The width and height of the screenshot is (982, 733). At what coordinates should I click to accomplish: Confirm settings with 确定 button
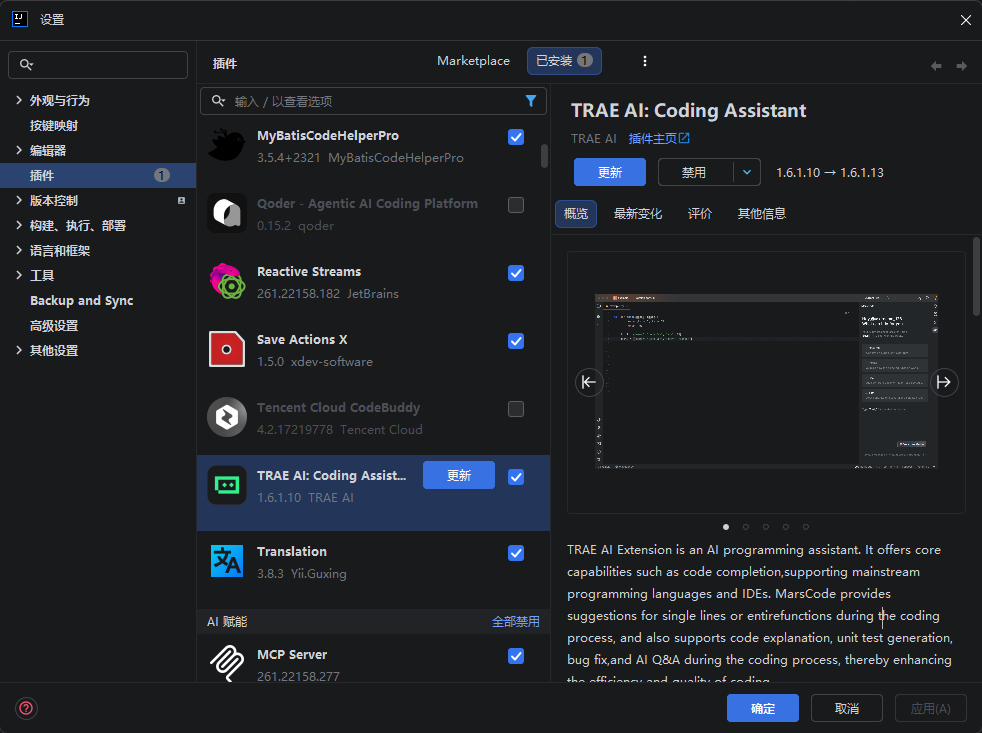pyautogui.click(x=763, y=708)
